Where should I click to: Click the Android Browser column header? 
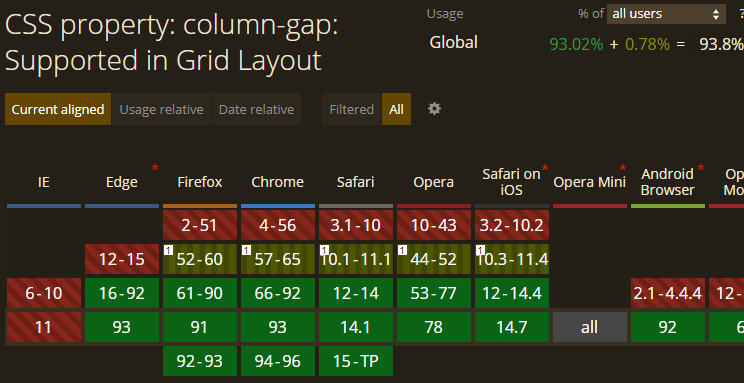click(x=668, y=182)
